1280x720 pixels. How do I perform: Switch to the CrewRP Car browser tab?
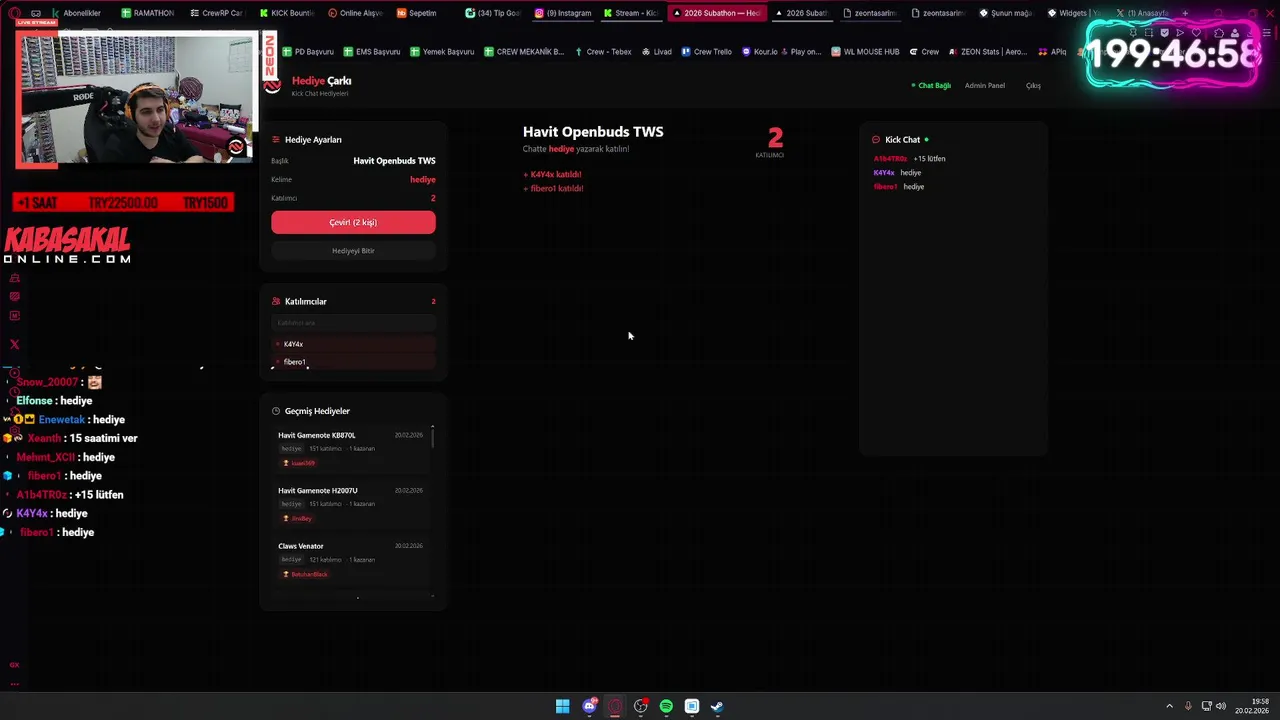[x=216, y=13]
